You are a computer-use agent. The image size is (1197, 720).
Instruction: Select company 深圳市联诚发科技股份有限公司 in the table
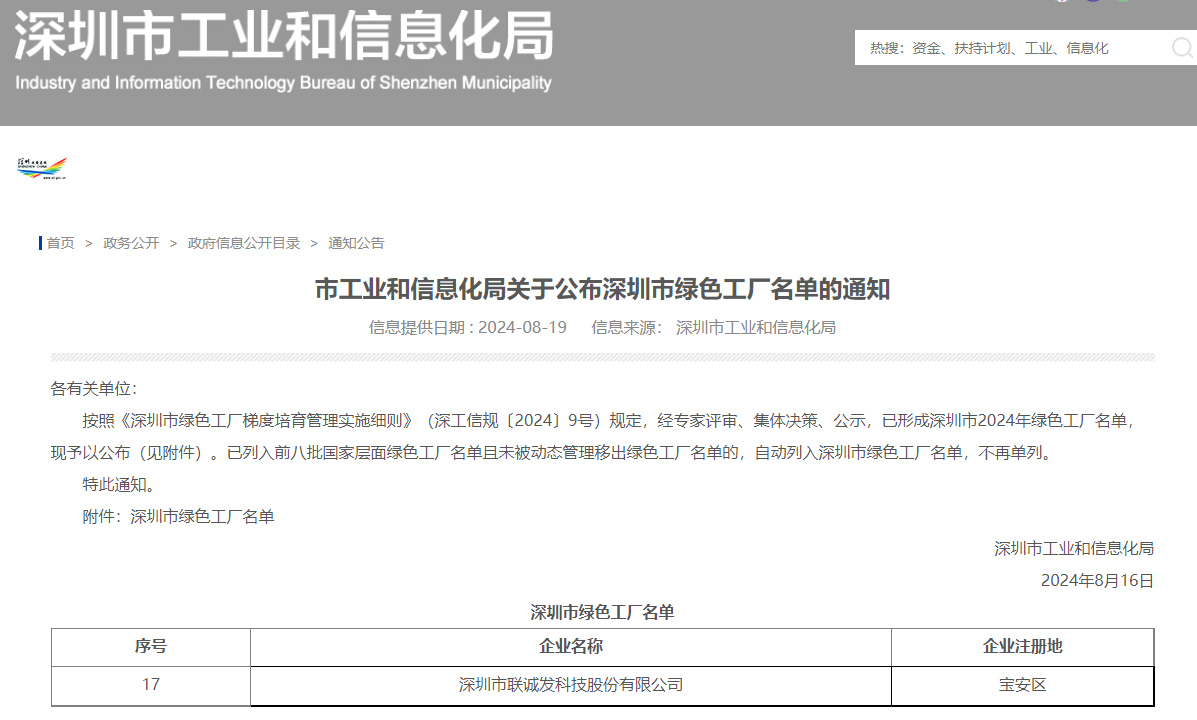pyautogui.click(x=570, y=686)
